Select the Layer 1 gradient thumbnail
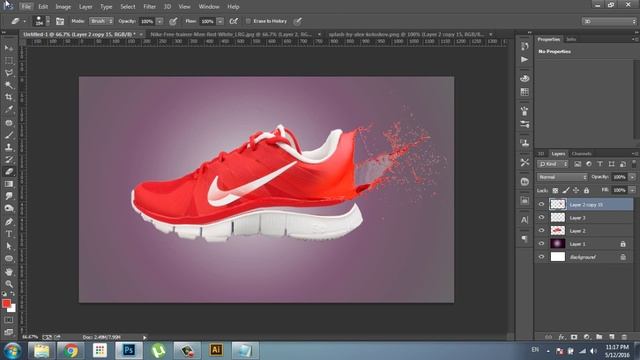This screenshot has width=640, height=360. click(558, 244)
